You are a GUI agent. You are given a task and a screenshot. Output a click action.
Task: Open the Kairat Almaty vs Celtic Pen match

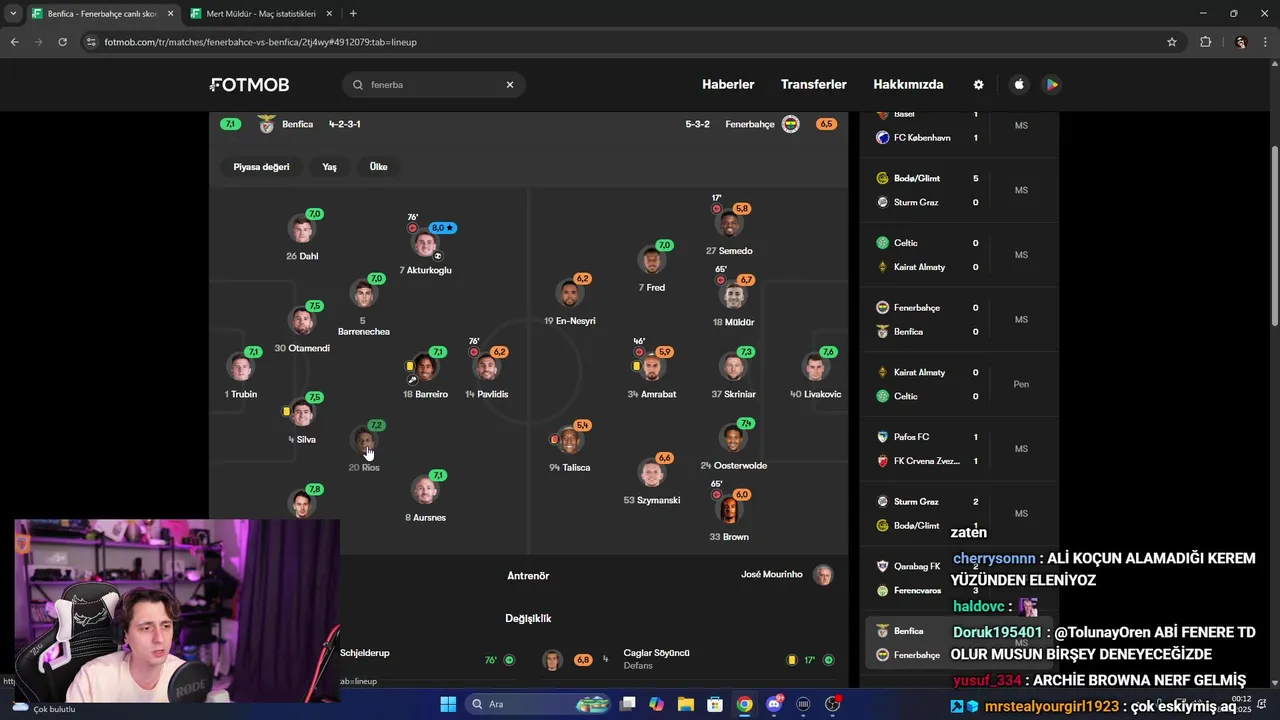pyautogui.click(x=959, y=384)
